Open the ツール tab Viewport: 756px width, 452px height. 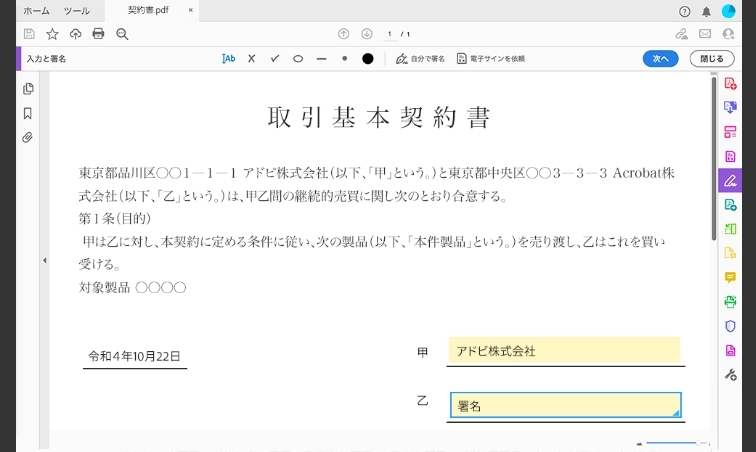76,11
